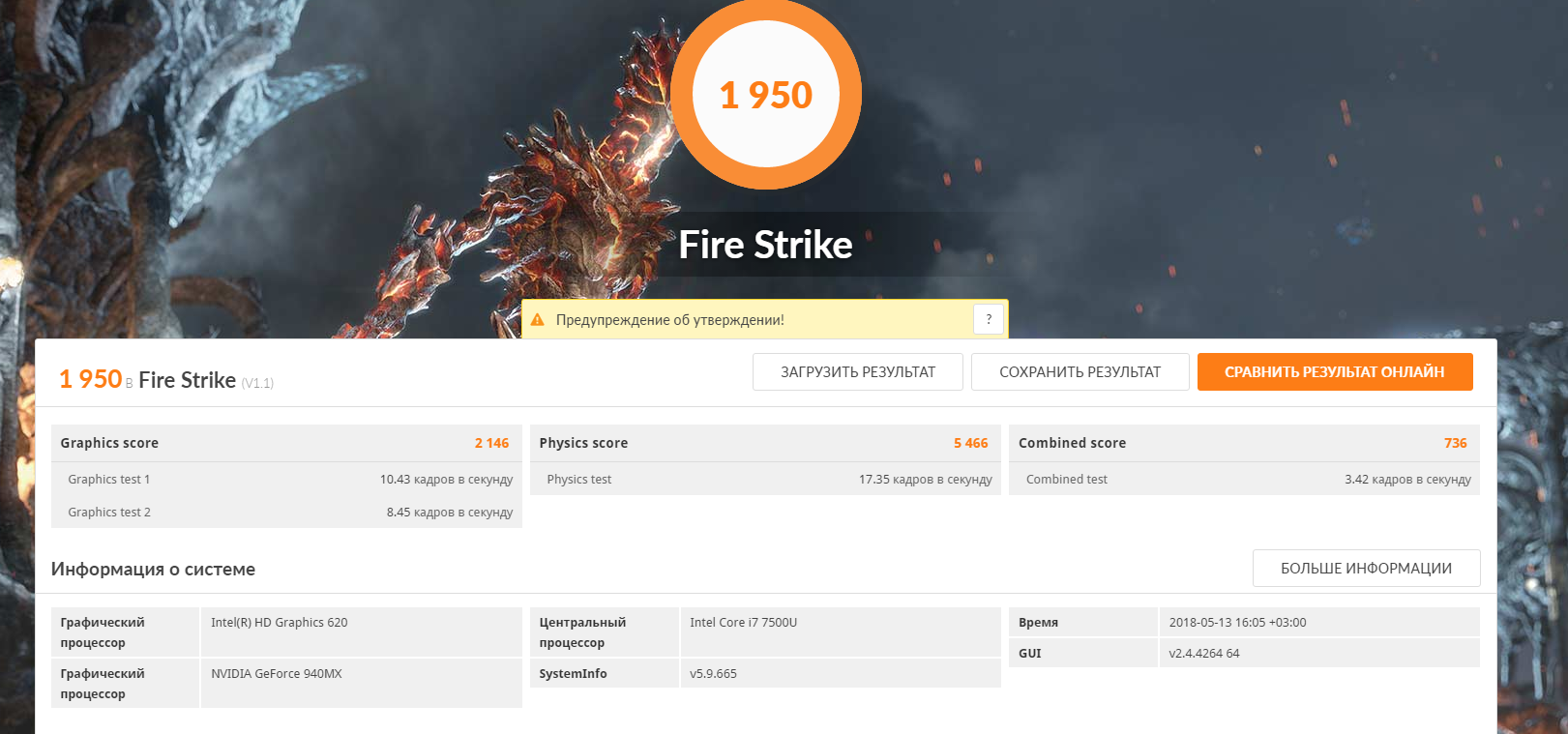Click the ЗАГРУЗИТЬ РЕЗУЛЬТАТ button
Viewport: 1568px width, 734px height.
(x=858, y=372)
